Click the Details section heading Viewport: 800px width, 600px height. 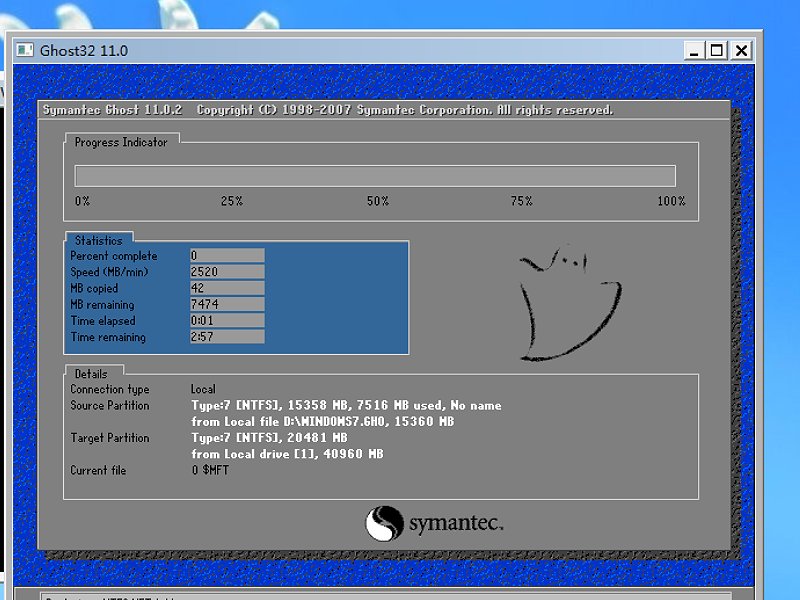[x=92, y=372]
